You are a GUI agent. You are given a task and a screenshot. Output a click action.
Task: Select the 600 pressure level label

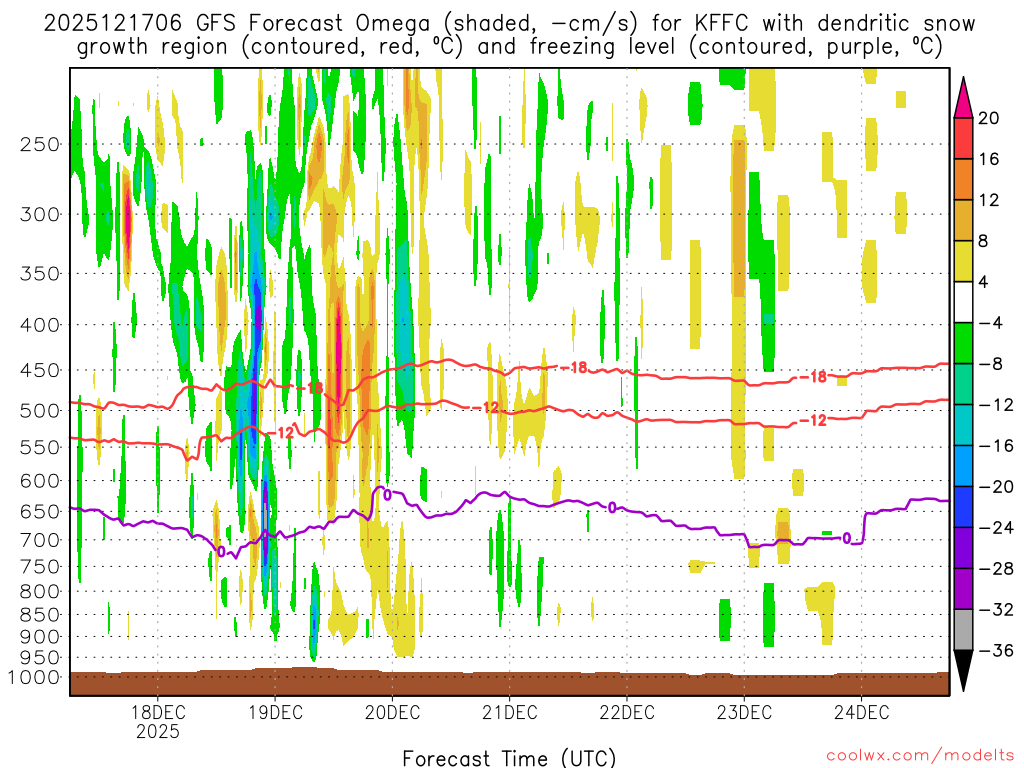(40, 481)
